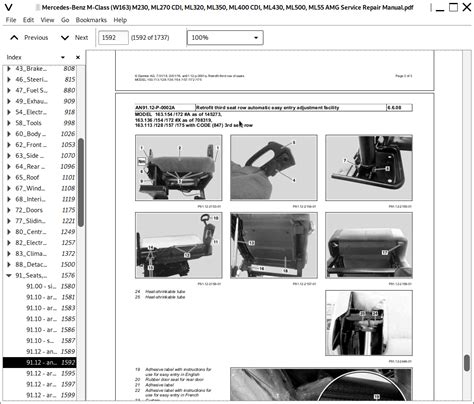Expand the 72_Doors section
This screenshot has height=404, width=474.
[x=9, y=210]
